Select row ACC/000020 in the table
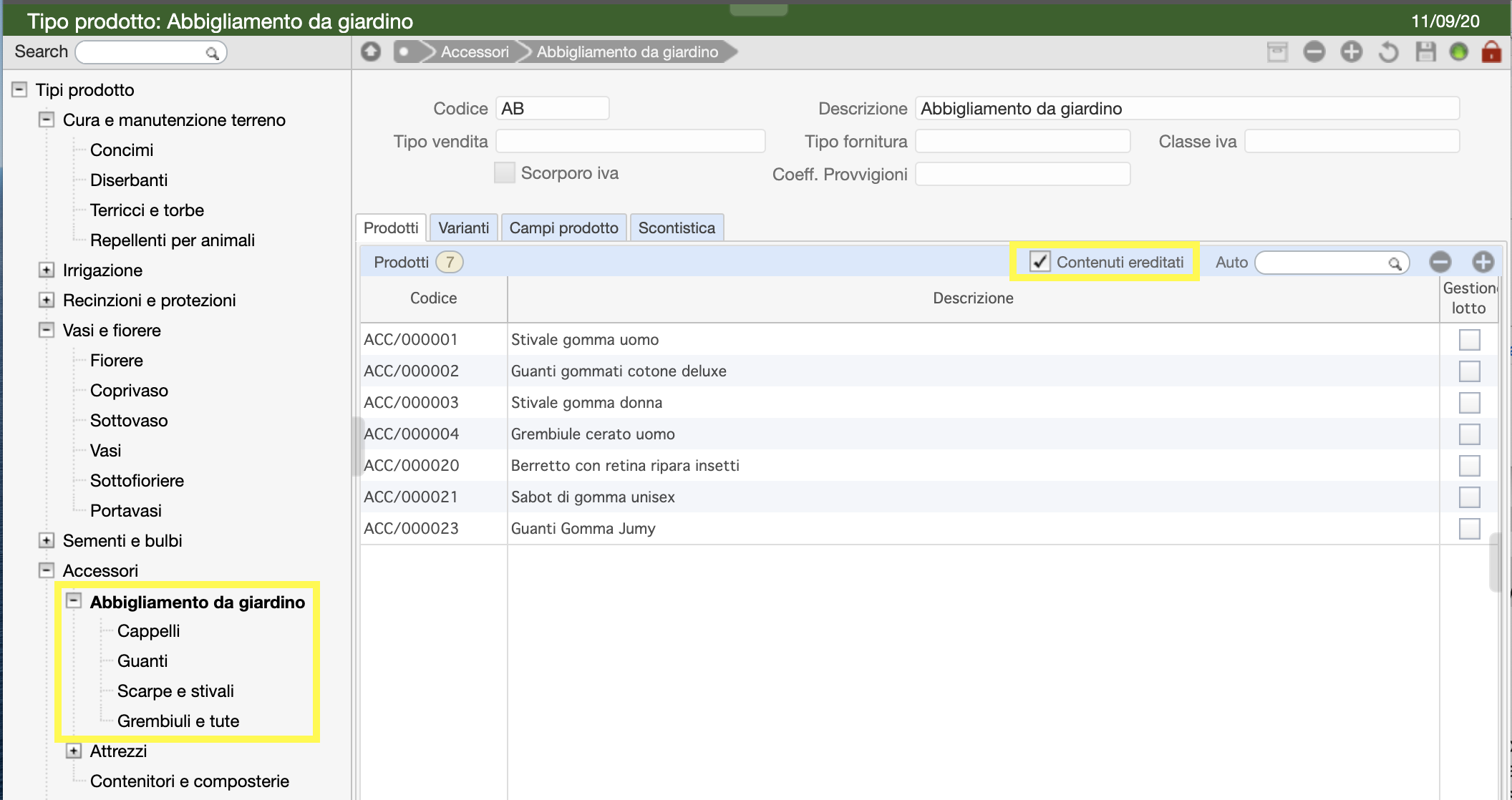 tap(929, 465)
